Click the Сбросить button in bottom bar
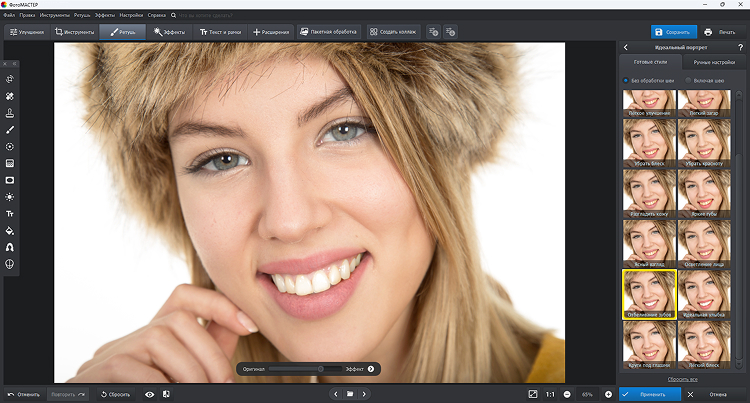The height and width of the screenshot is (403, 750). coord(115,394)
